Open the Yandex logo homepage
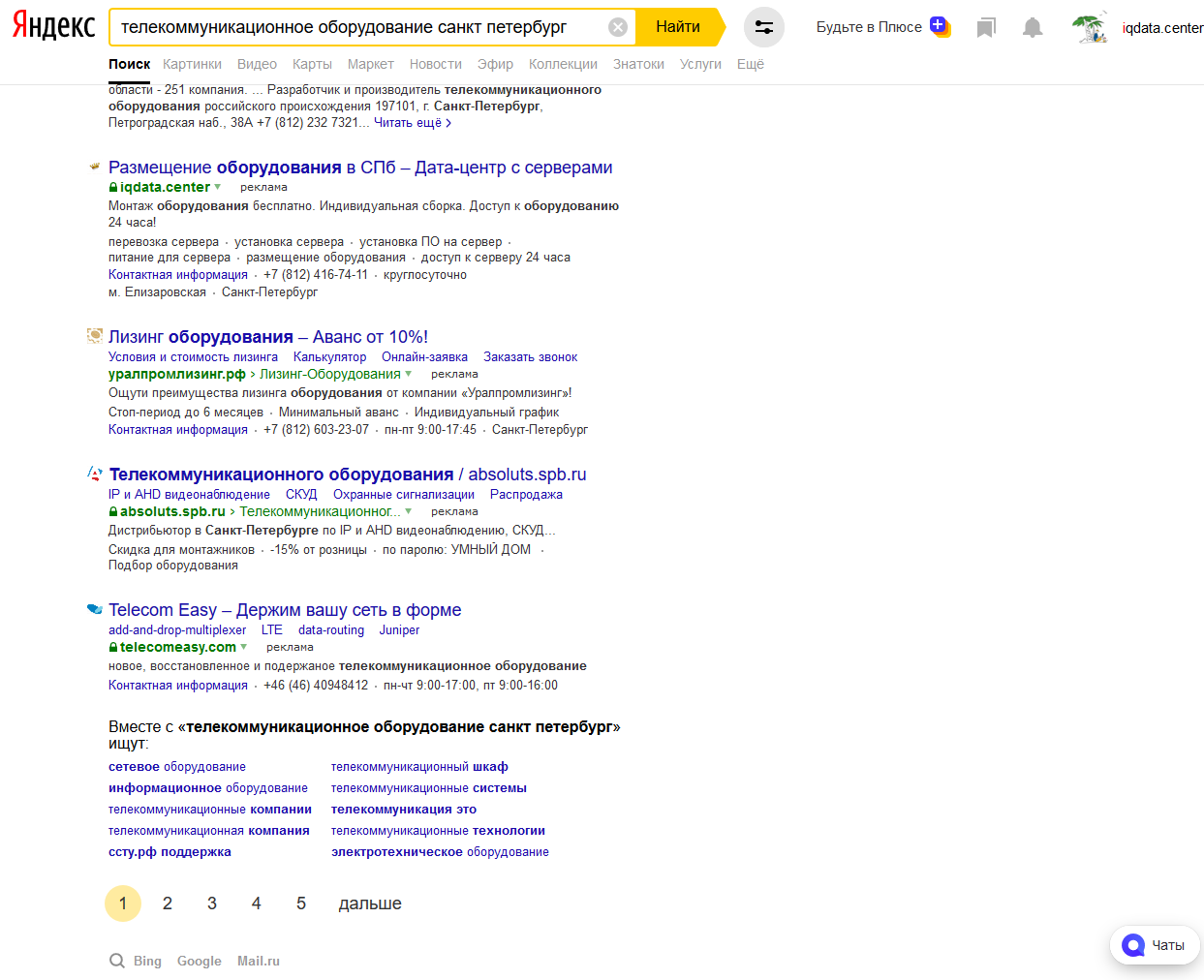 (x=54, y=26)
